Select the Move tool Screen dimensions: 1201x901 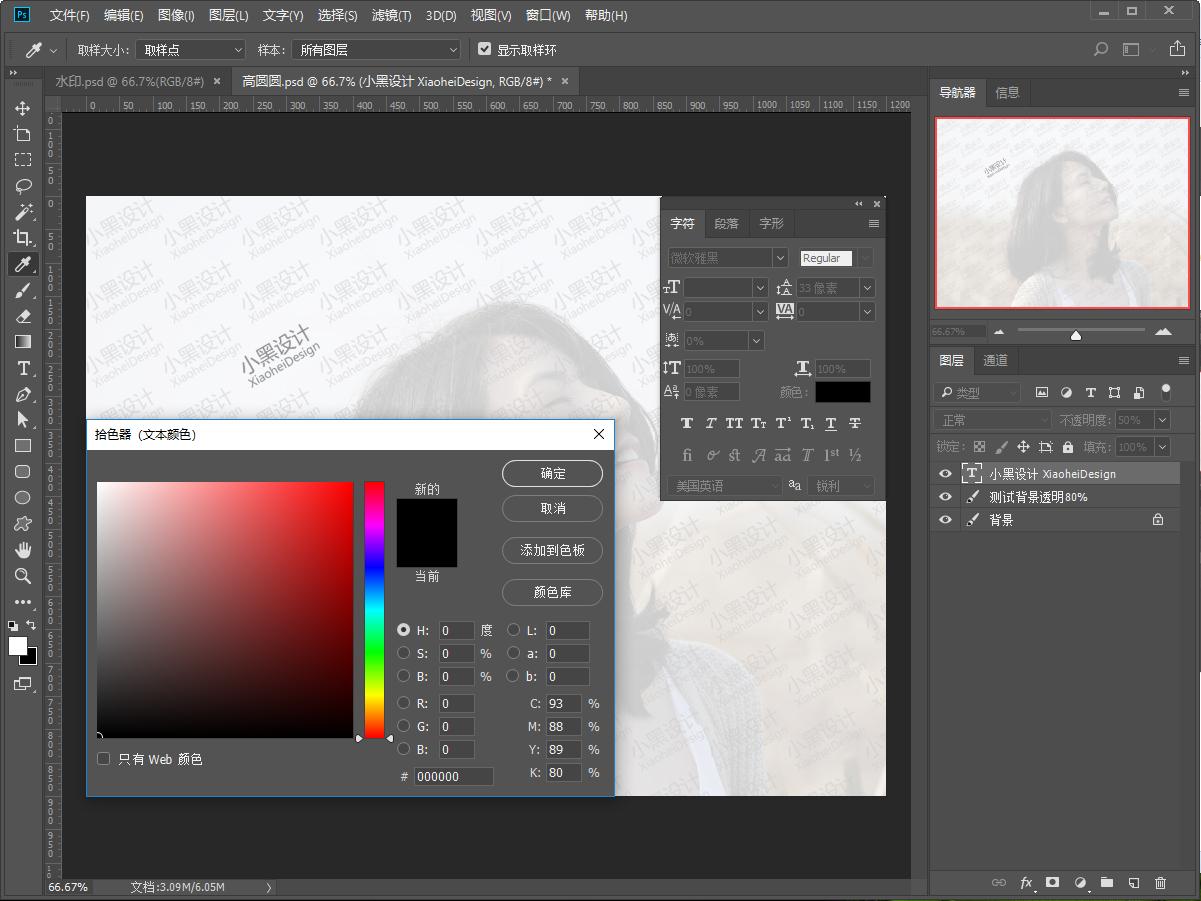coord(22,108)
